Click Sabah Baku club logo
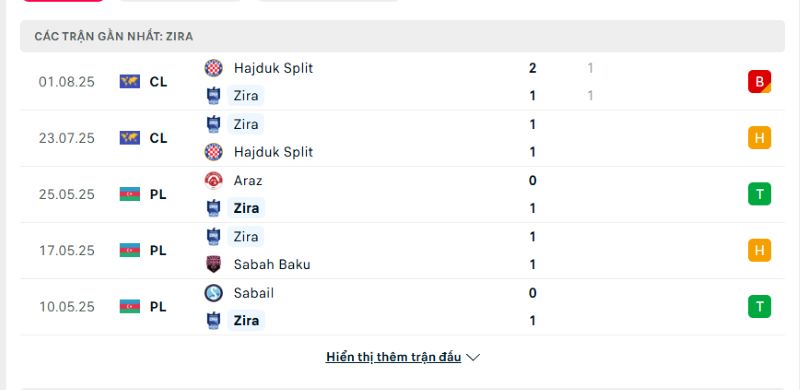This screenshot has width=800, height=390. pos(213,264)
